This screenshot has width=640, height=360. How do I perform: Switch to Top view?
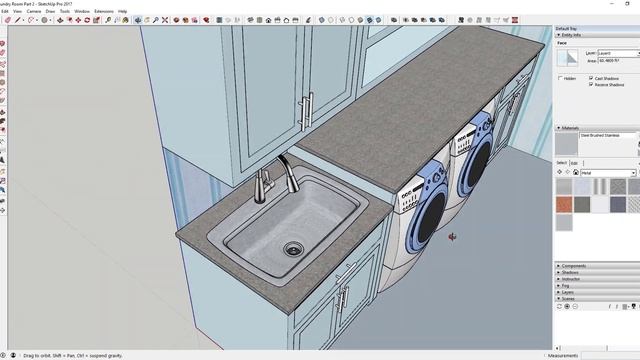point(260,20)
